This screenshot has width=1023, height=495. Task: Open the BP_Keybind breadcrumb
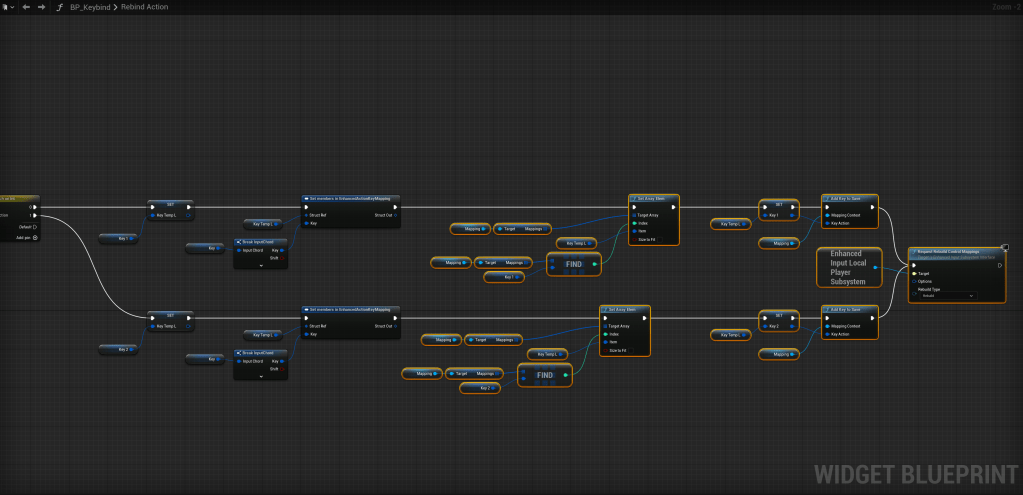click(x=90, y=7)
